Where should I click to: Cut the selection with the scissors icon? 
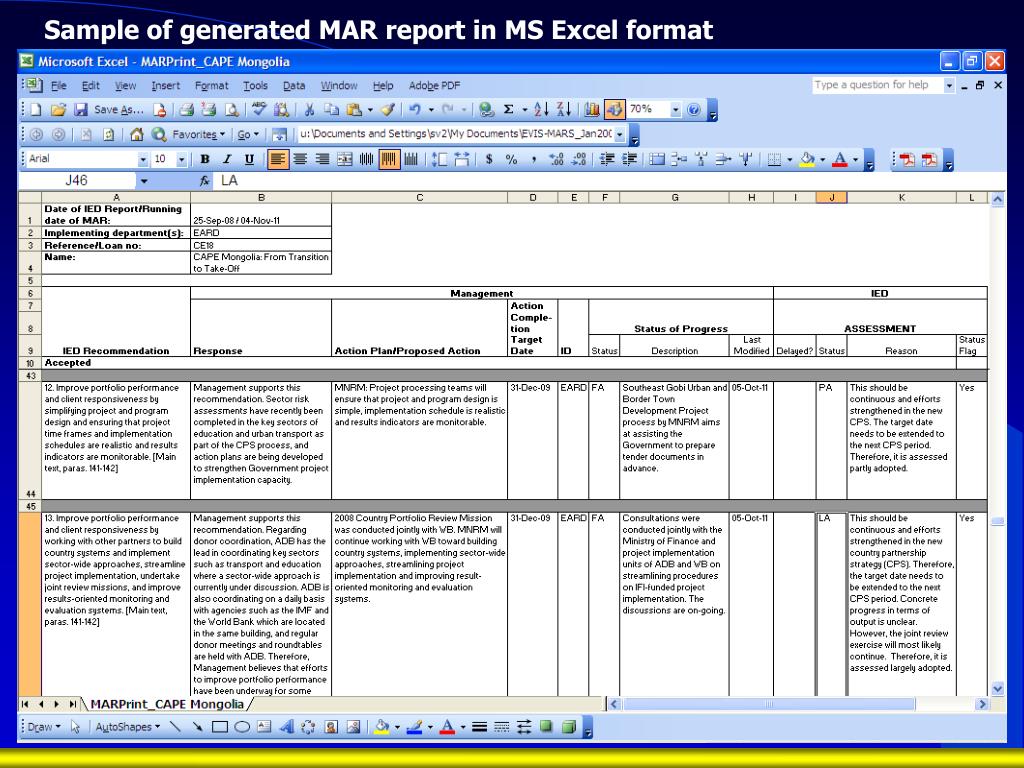pos(310,110)
